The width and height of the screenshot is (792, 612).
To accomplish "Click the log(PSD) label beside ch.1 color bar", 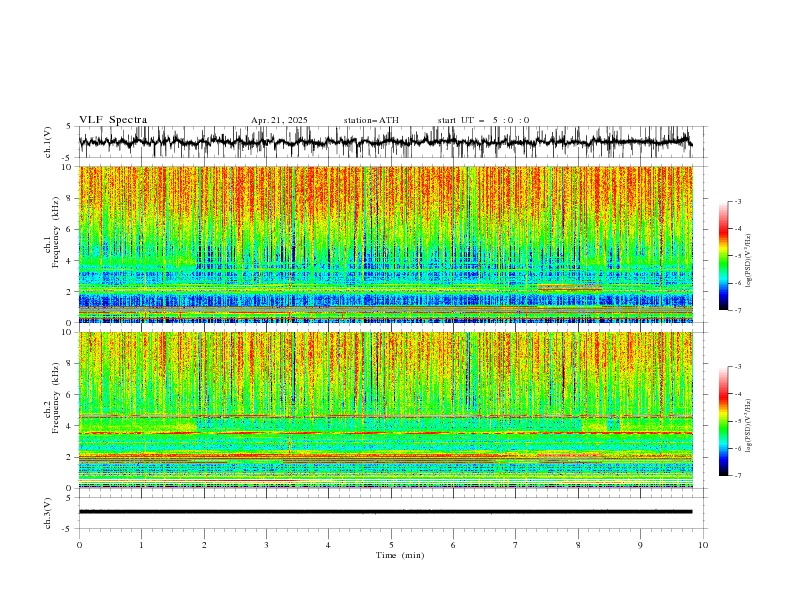I will point(748,261).
